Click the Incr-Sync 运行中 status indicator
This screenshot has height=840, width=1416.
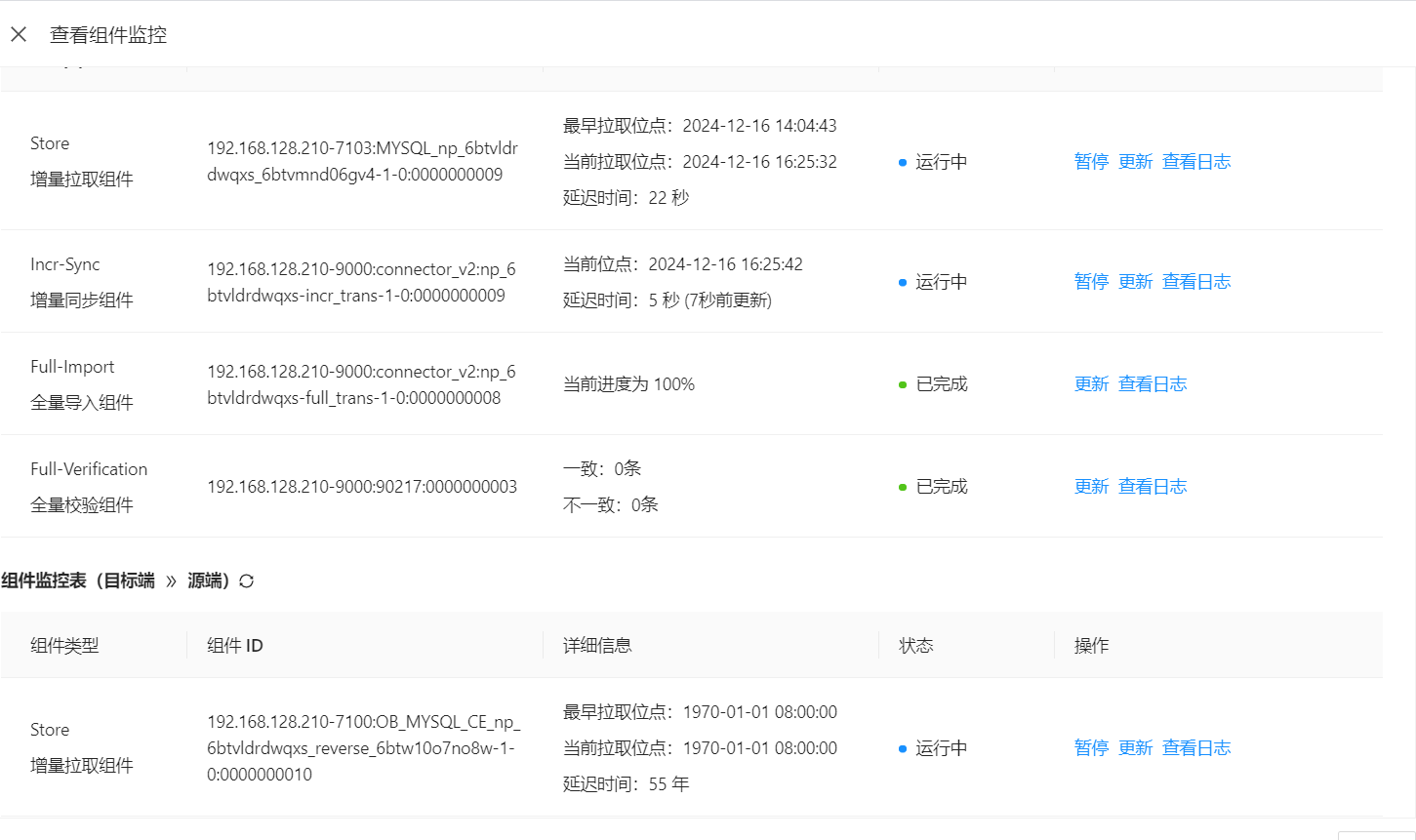click(933, 282)
